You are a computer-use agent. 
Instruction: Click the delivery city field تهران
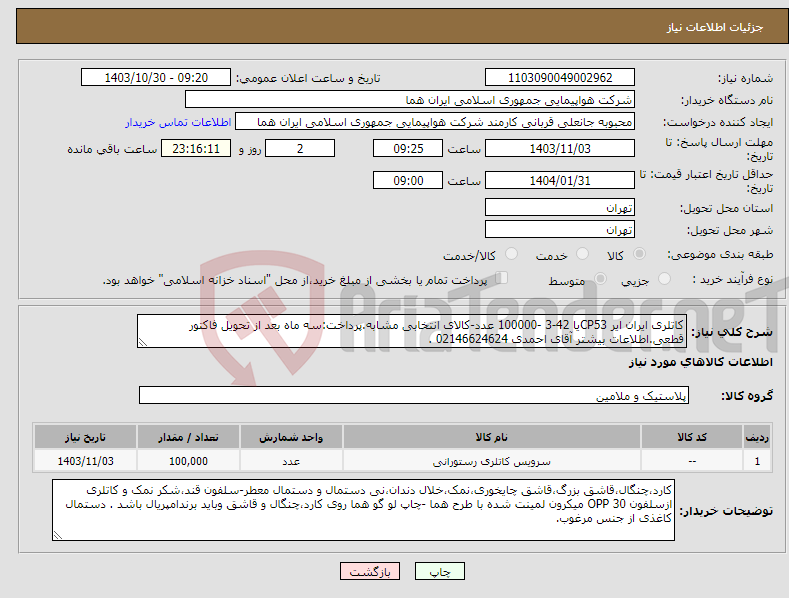pos(560,230)
